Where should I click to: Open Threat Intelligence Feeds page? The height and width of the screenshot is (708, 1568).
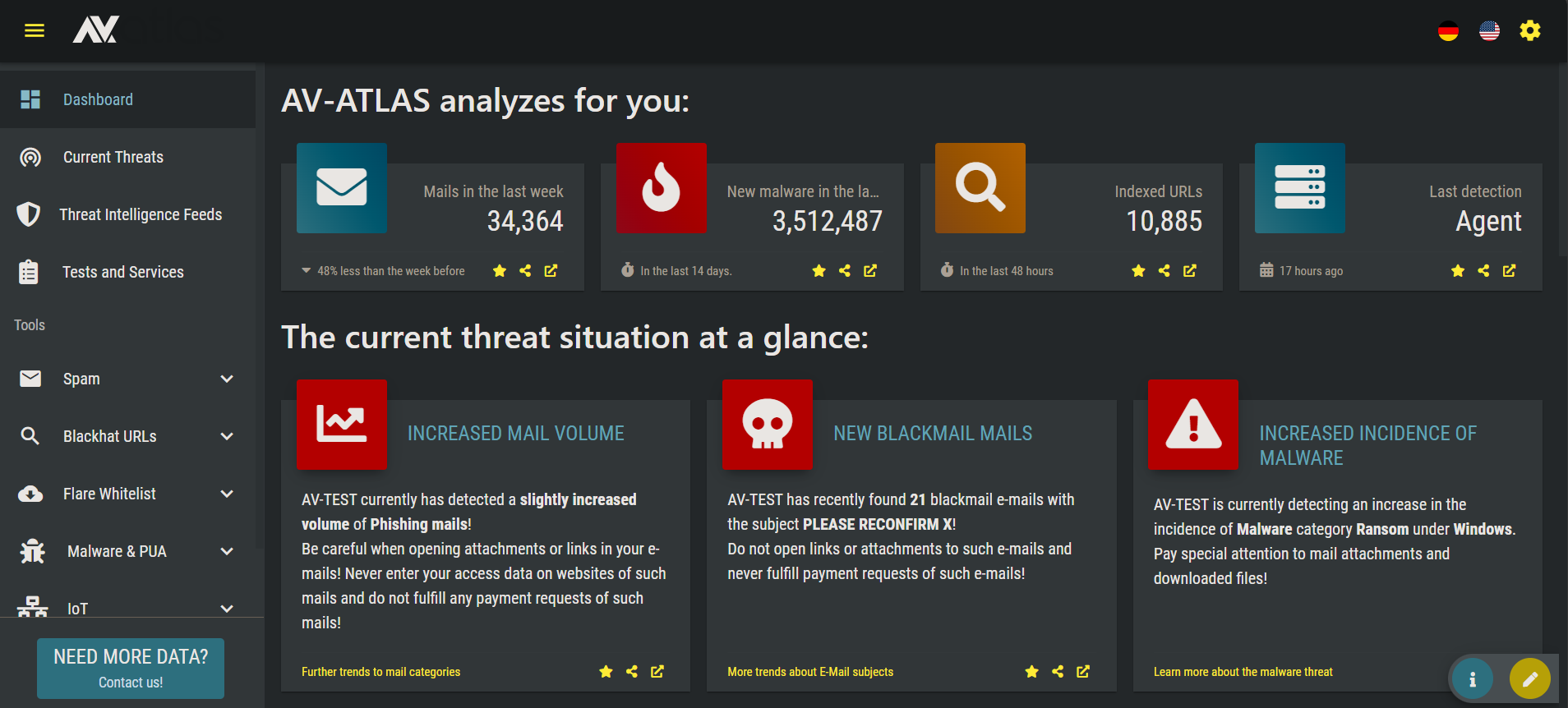[127, 214]
